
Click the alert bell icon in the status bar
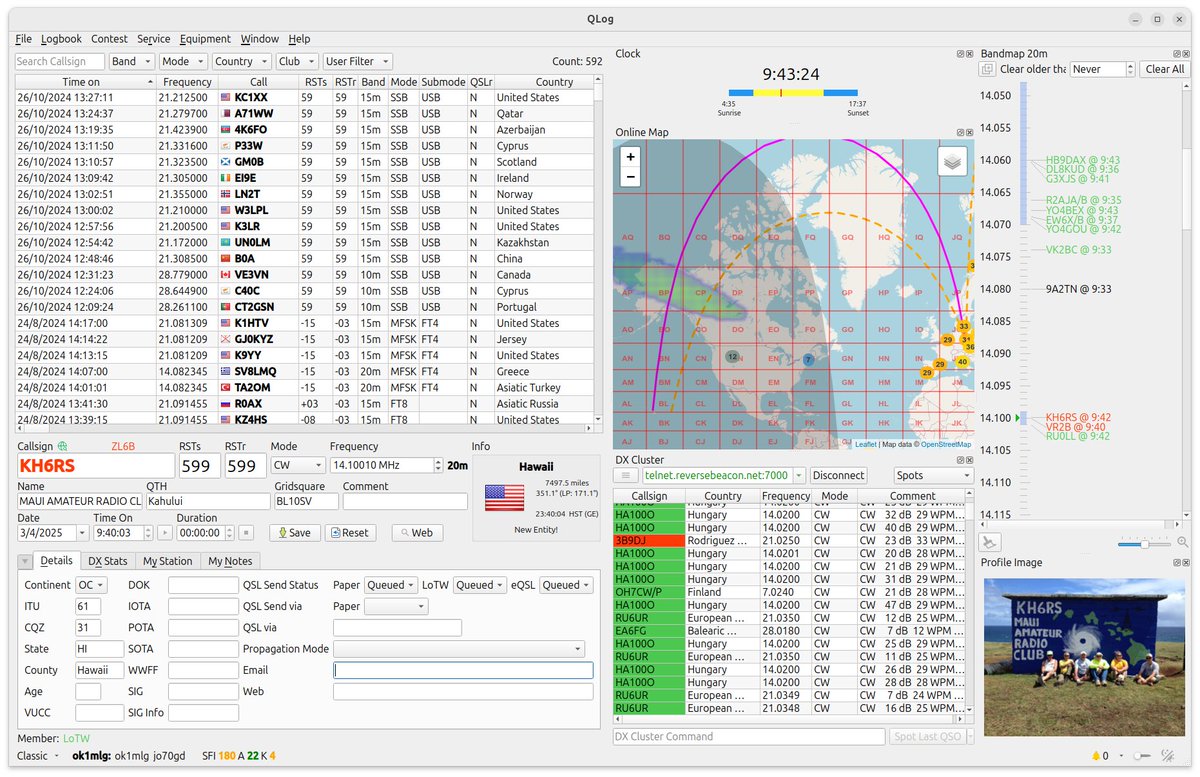1096,755
